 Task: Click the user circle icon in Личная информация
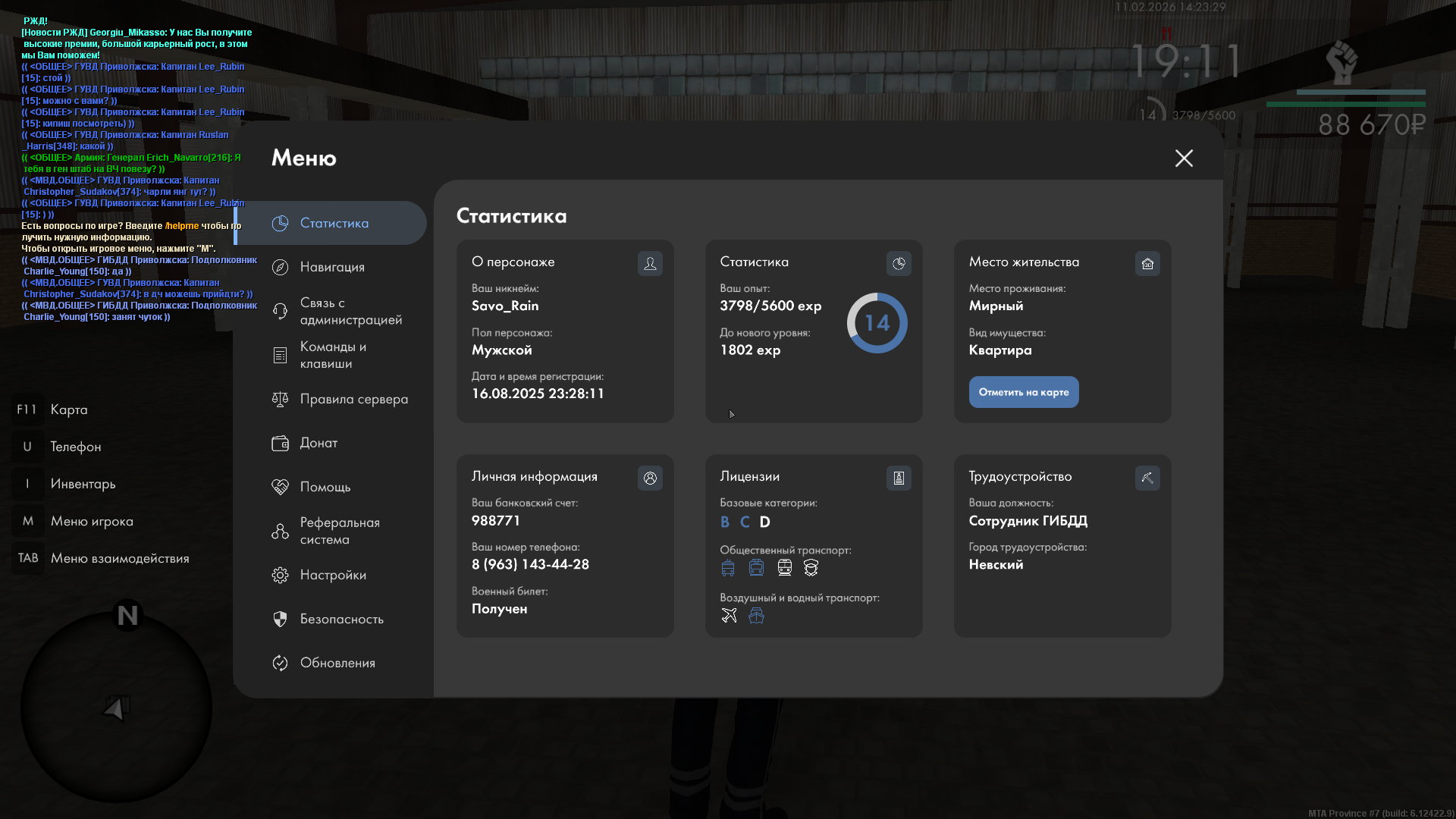tap(650, 478)
